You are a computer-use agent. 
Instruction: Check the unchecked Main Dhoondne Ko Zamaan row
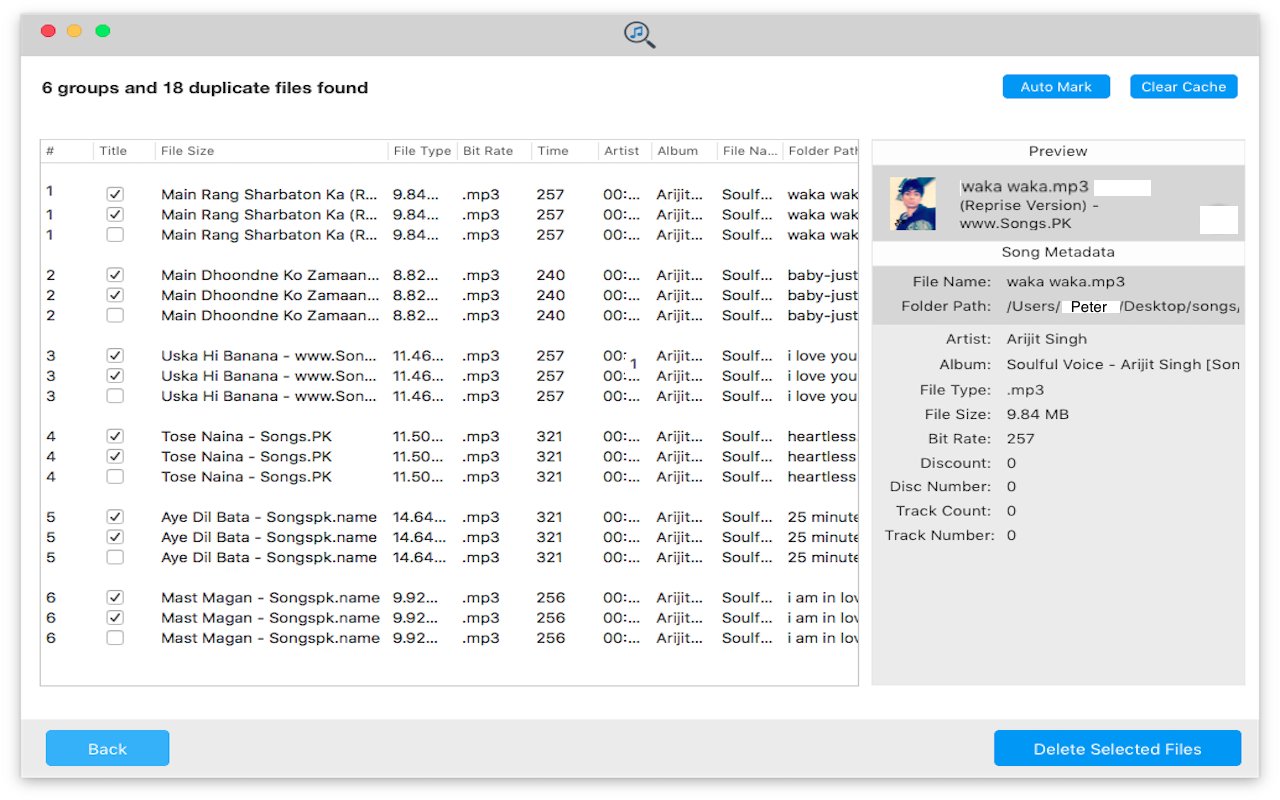click(x=115, y=315)
